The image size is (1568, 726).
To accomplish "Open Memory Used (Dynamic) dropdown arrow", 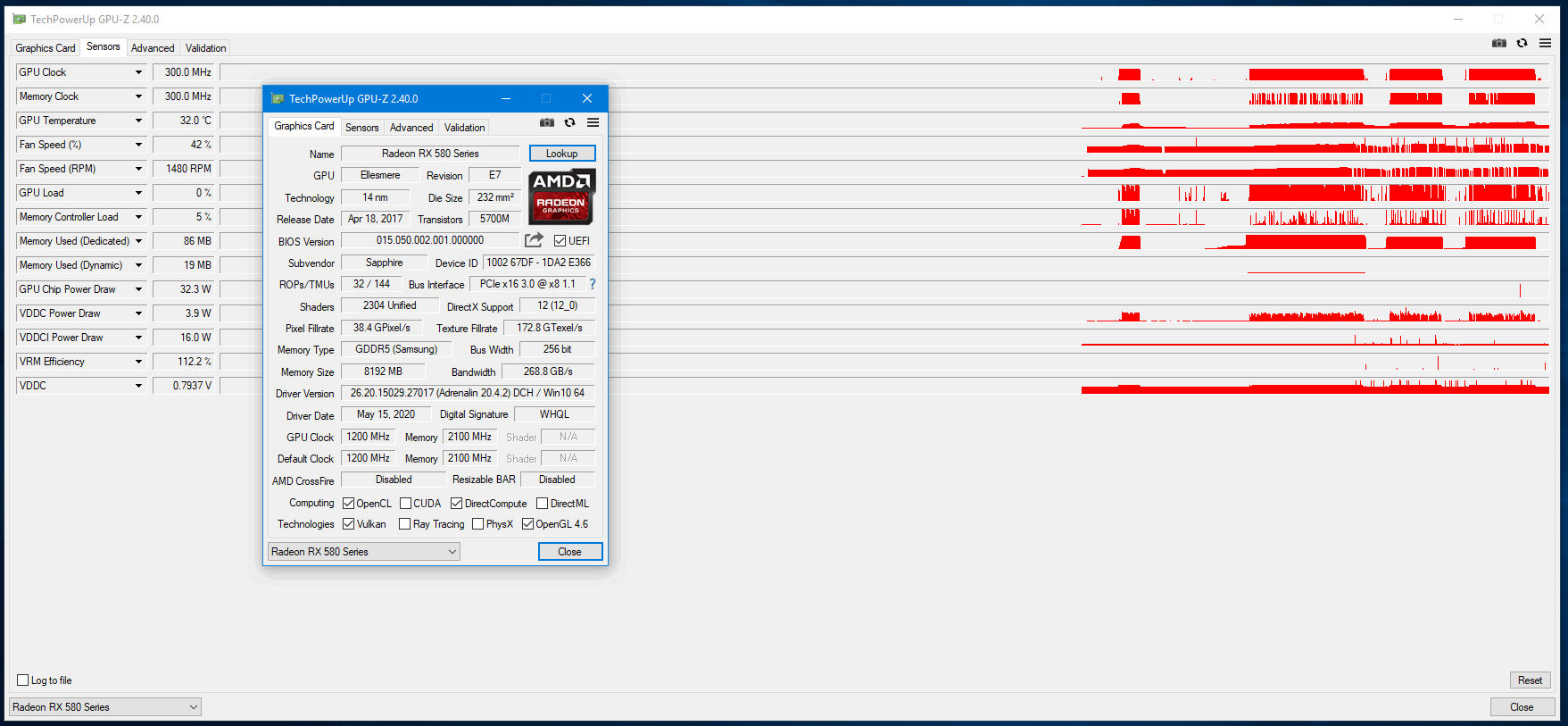I will click(138, 265).
